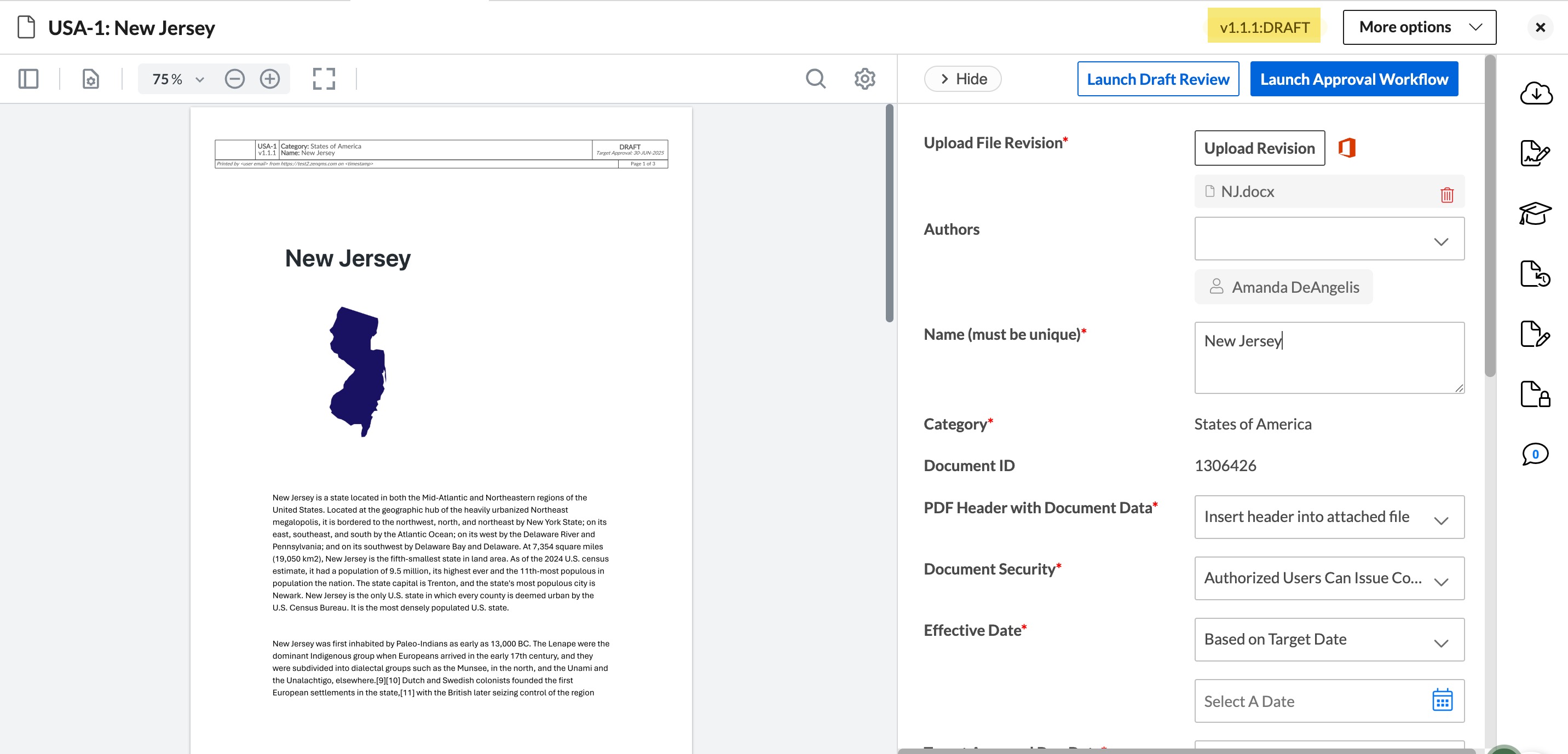Zoom in with the plus icon
This screenshot has width=1568, height=754.
[x=270, y=79]
